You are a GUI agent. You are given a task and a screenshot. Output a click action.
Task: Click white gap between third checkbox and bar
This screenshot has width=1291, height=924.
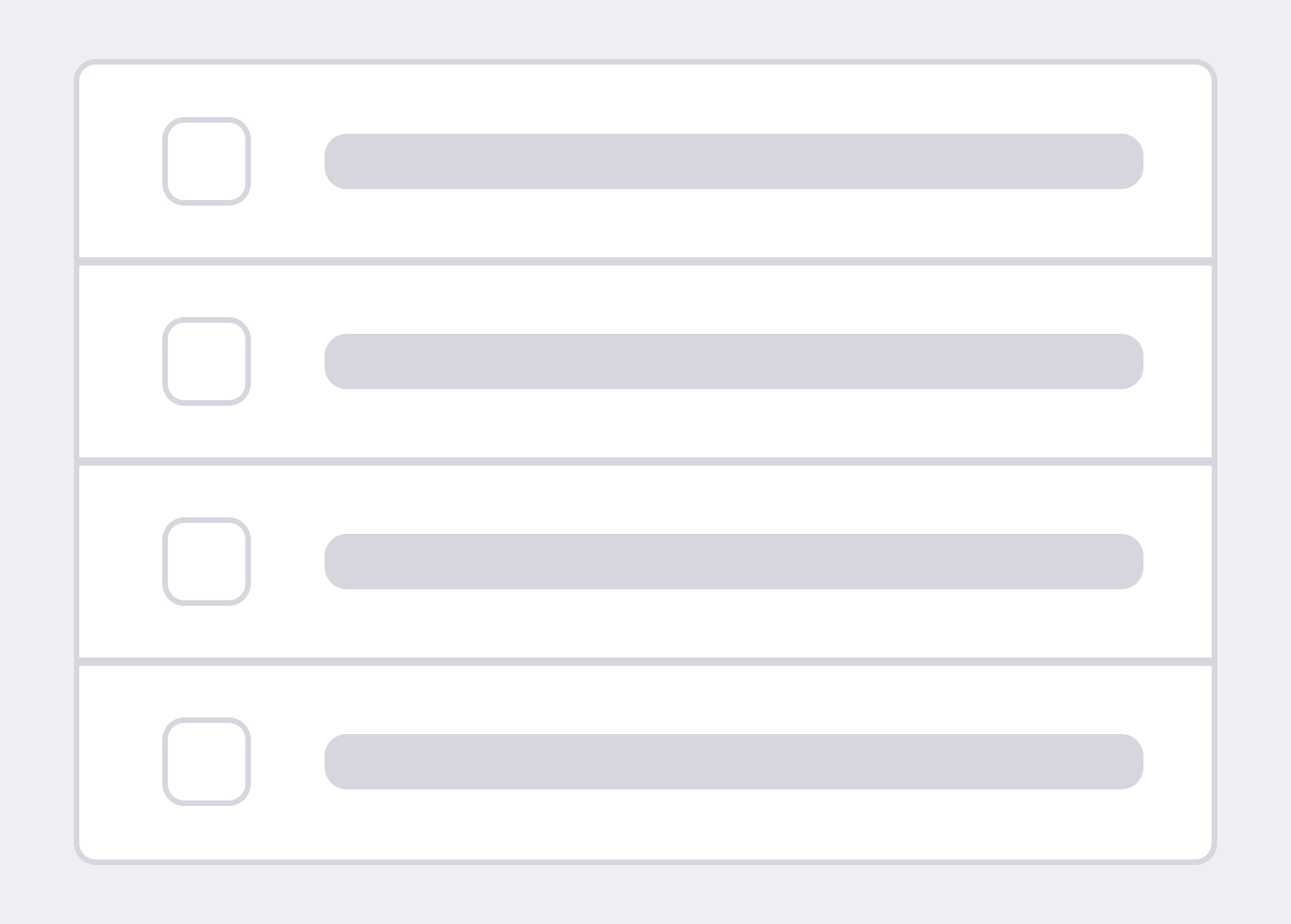pyautogui.click(x=287, y=562)
